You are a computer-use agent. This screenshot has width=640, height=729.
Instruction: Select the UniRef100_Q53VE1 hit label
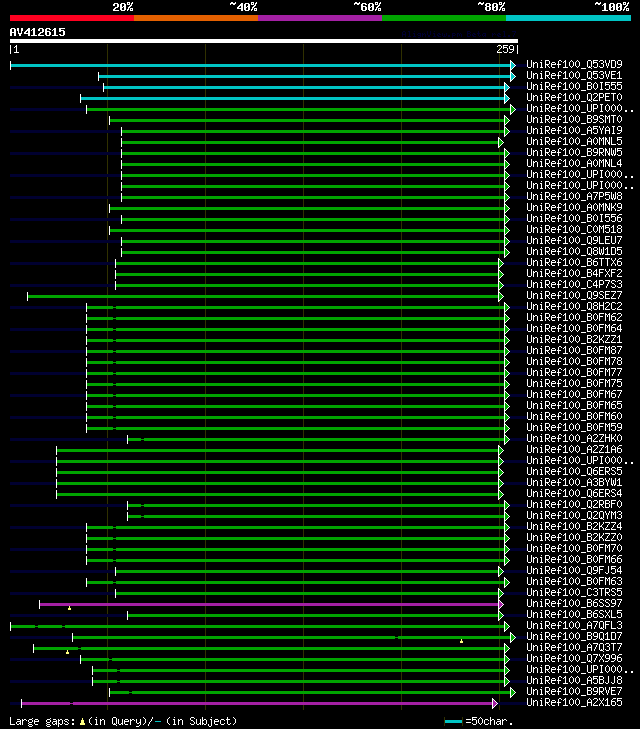pyautogui.click(x=574, y=75)
